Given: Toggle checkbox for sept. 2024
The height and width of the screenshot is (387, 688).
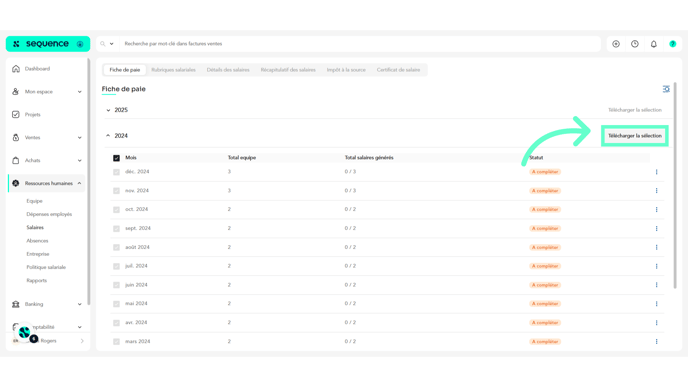Looking at the screenshot, I should [x=116, y=229].
